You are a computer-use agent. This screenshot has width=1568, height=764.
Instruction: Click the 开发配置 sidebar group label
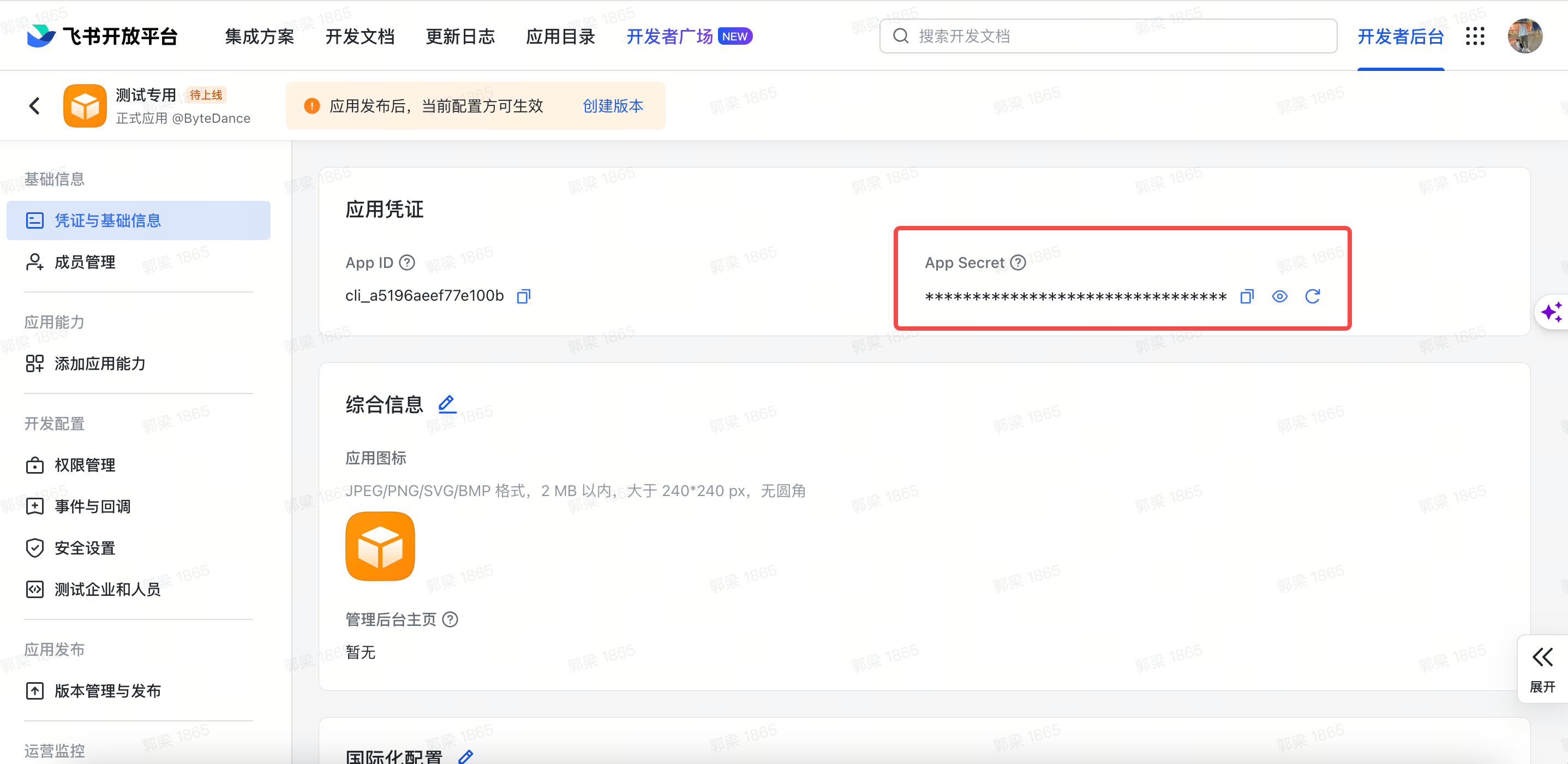coord(54,423)
